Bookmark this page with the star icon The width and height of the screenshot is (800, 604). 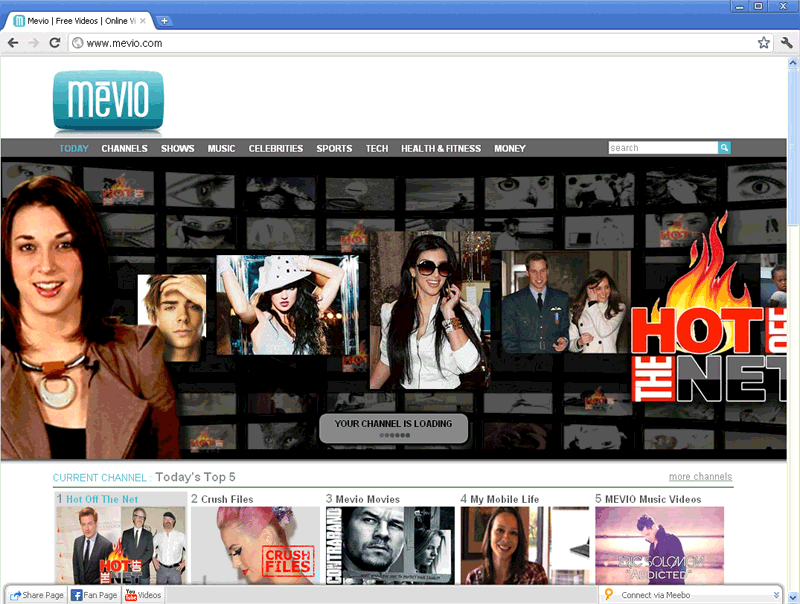coord(764,43)
